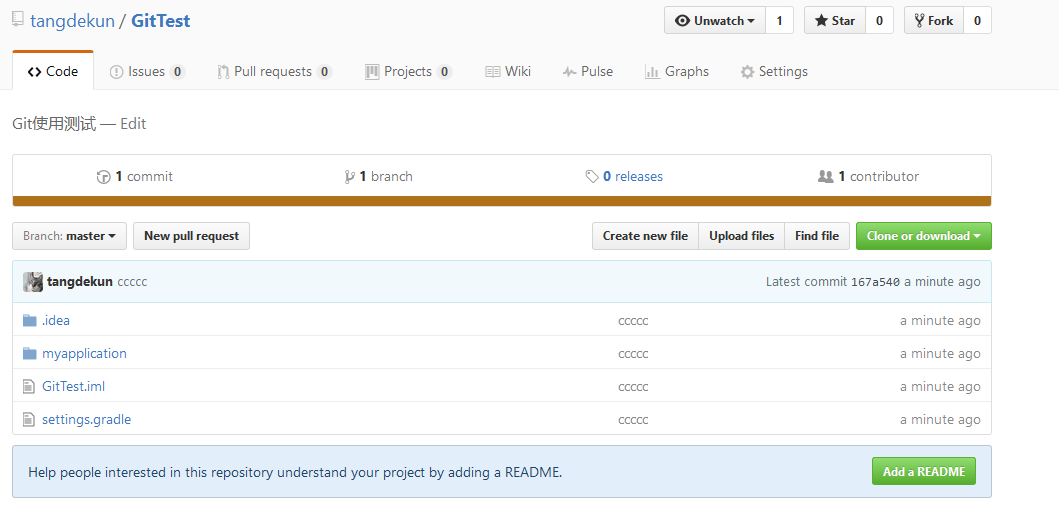Open tangdekun author link in commit bar
The image size is (1059, 516).
[x=80, y=282]
